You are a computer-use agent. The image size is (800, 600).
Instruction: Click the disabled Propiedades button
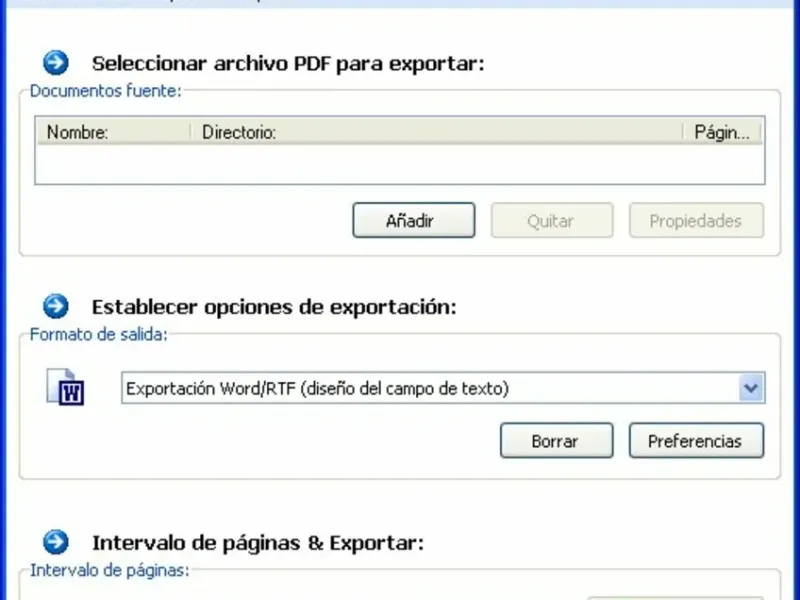pos(696,220)
